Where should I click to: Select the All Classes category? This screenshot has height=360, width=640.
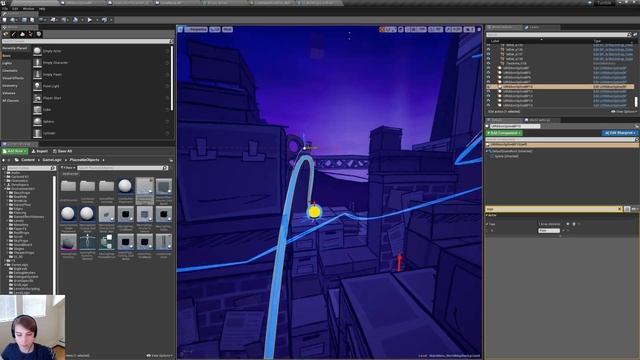[x=11, y=100]
